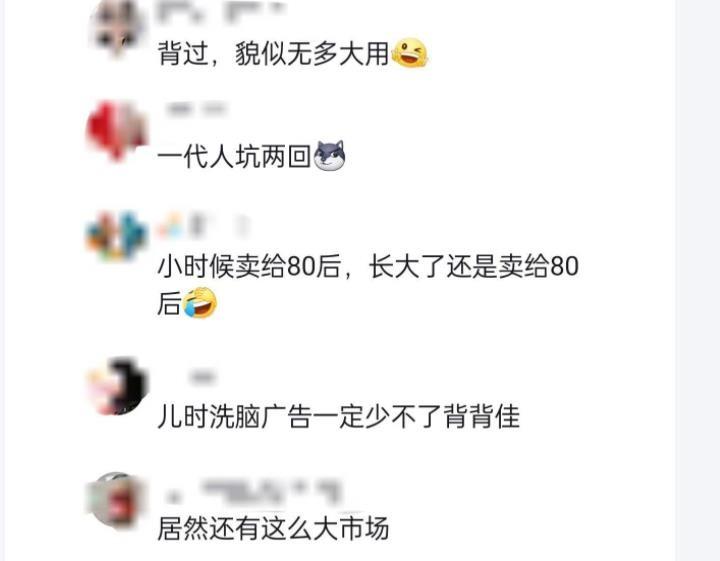The image size is (720, 561).
Task: Open the red avatar beside 一代人坑两回
Action: coord(117,131)
